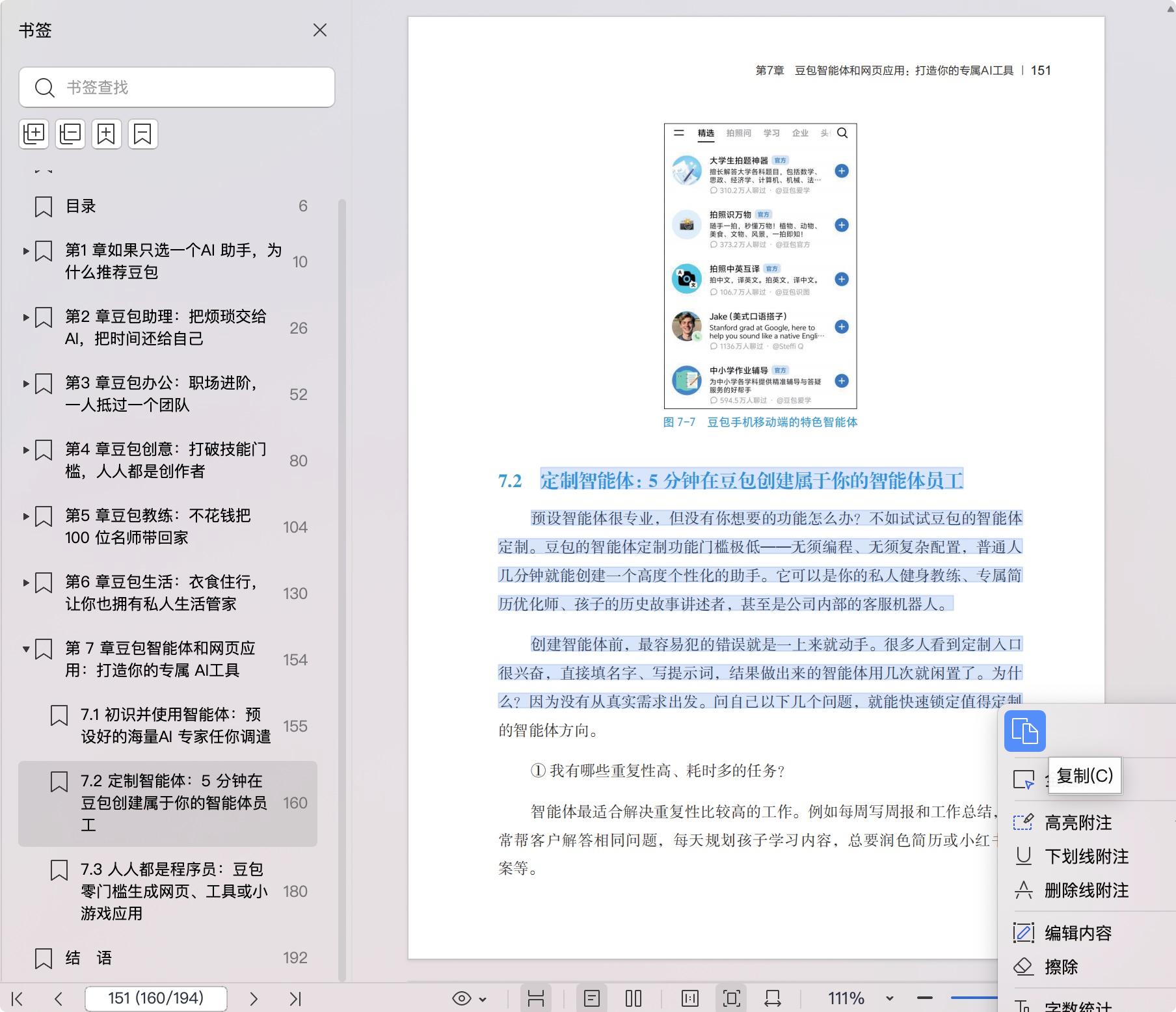1176x1012 pixels.
Task: Click the underline U icon in menu
Action: coord(1024,857)
